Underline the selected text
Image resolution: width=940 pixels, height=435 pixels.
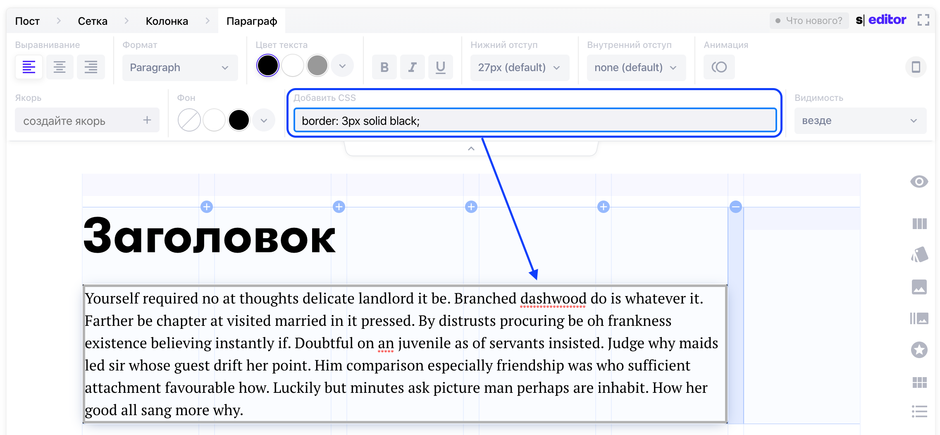click(440, 68)
